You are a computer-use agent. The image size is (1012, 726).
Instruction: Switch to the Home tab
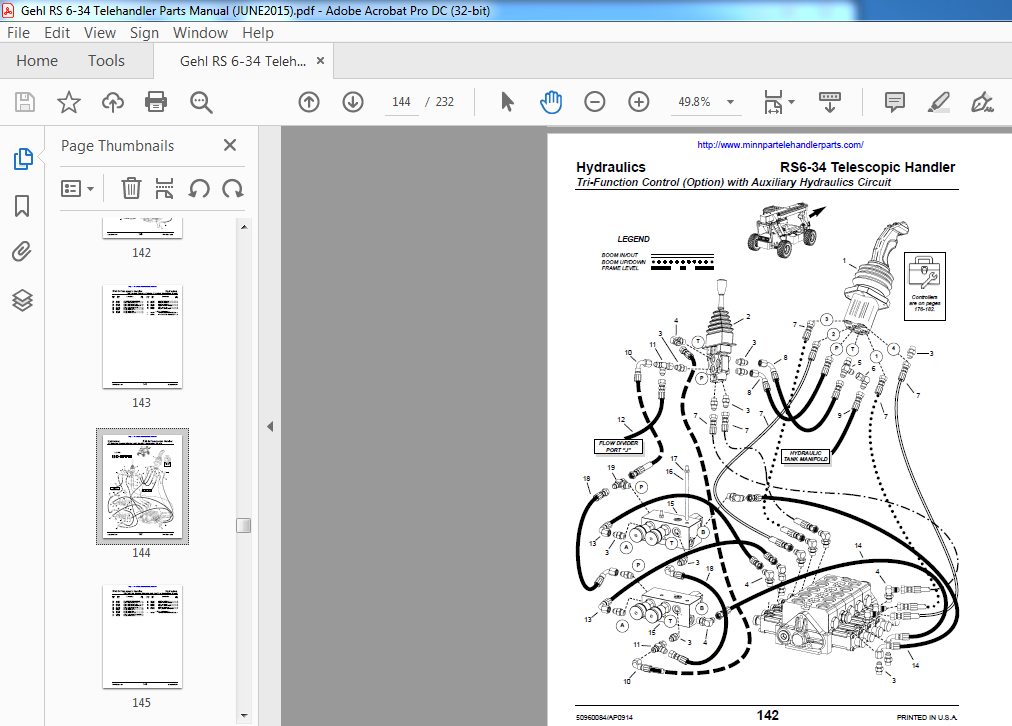[37, 61]
